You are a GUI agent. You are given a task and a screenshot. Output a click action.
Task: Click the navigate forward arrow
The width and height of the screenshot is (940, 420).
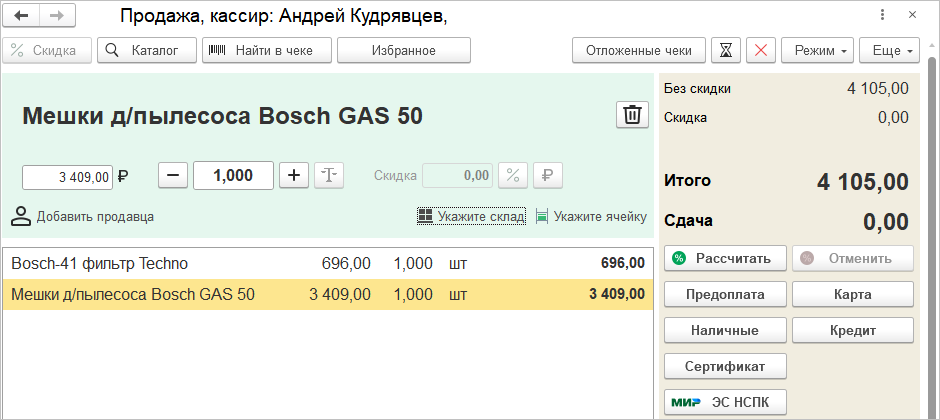56,16
